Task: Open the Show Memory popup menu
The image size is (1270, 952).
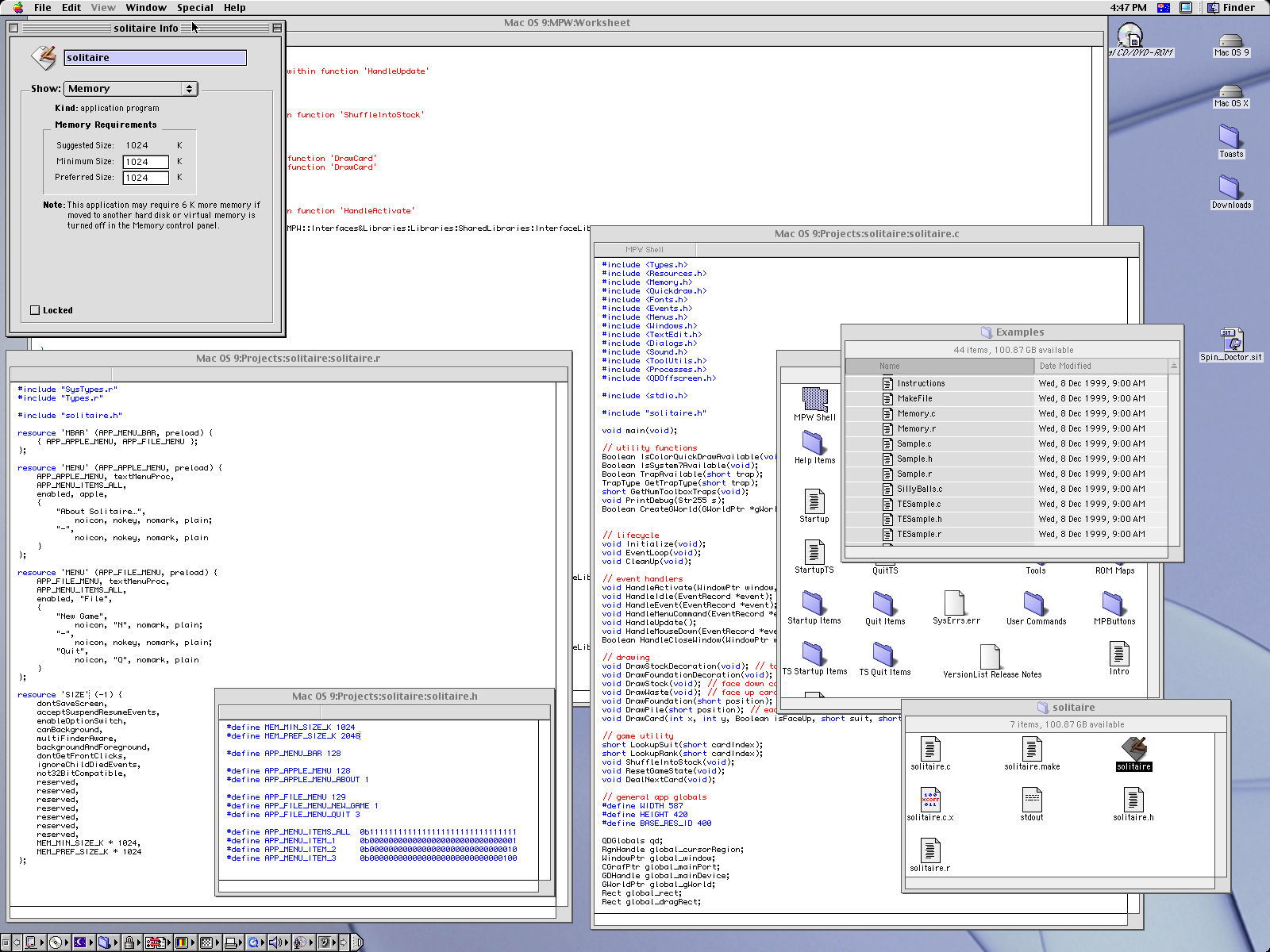Action: (x=131, y=89)
